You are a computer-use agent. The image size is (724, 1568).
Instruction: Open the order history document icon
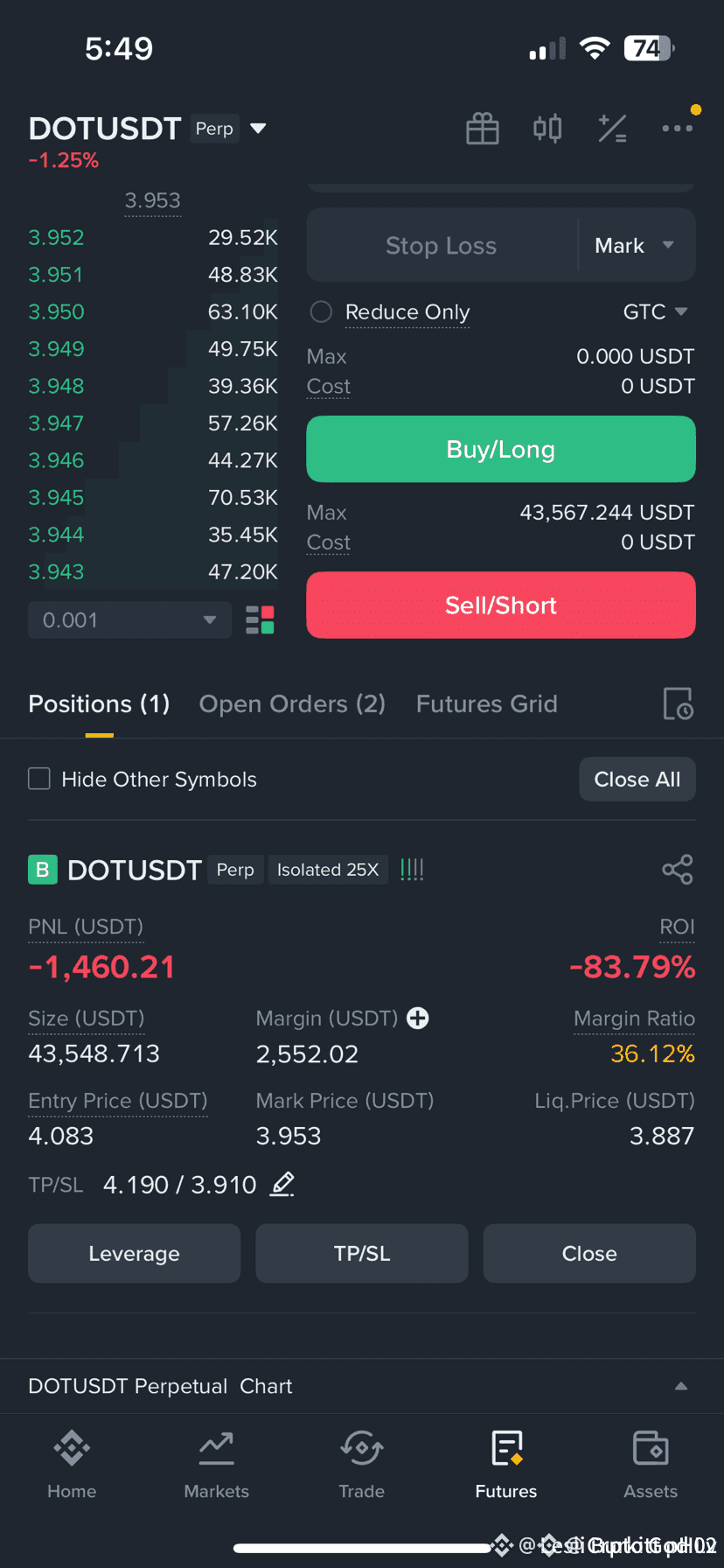(678, 703)
